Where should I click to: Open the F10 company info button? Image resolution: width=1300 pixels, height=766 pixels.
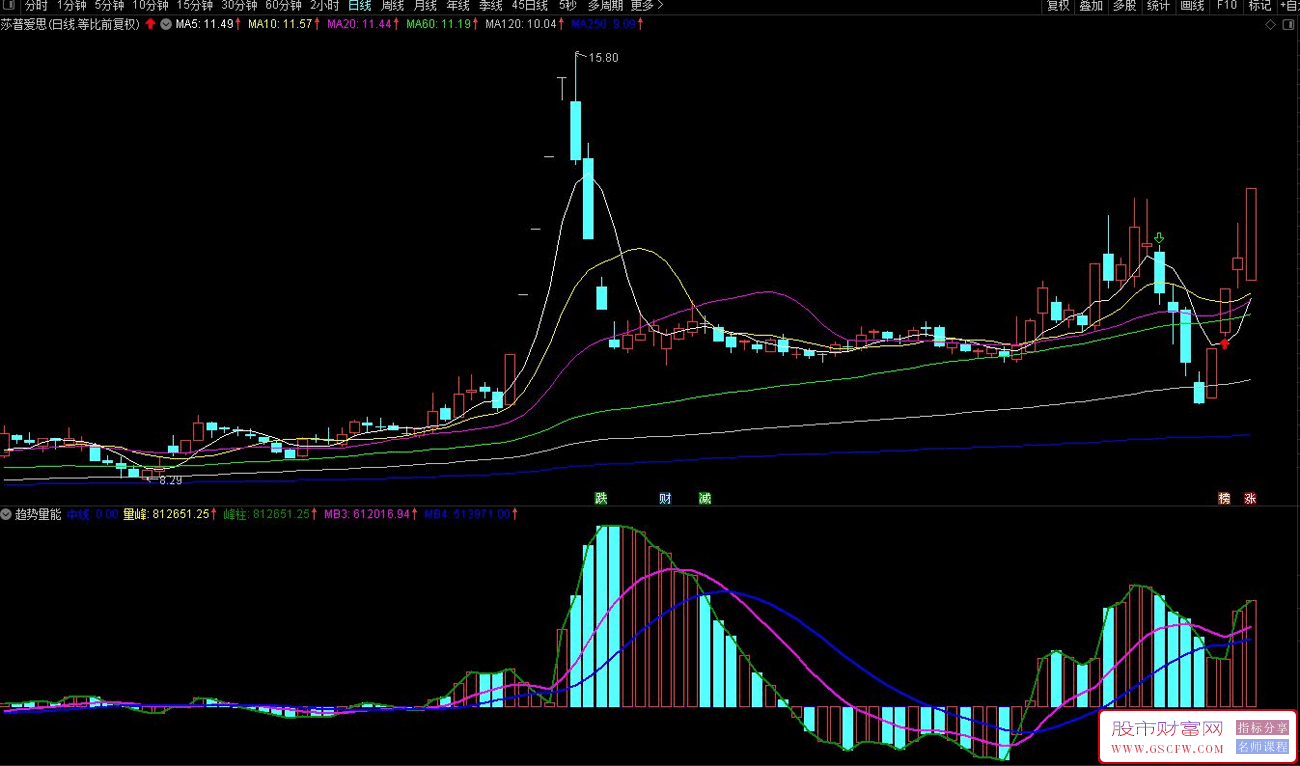[1226, 6]
